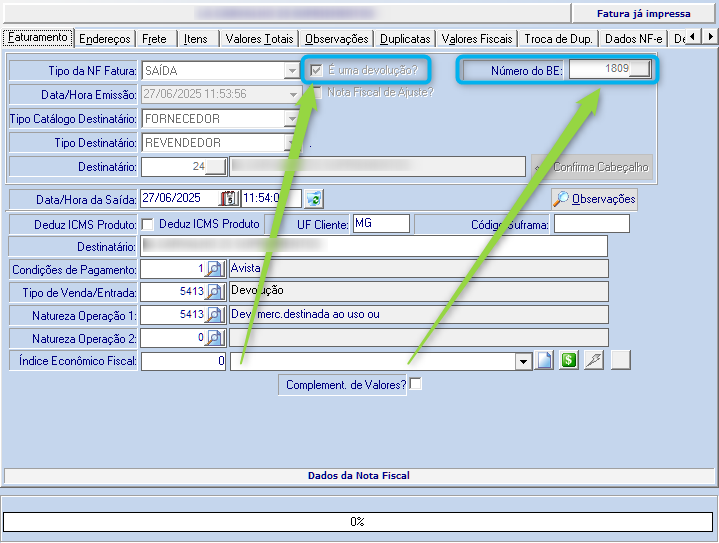Open the Valores Fiscais tab

[x=476, y=39]
